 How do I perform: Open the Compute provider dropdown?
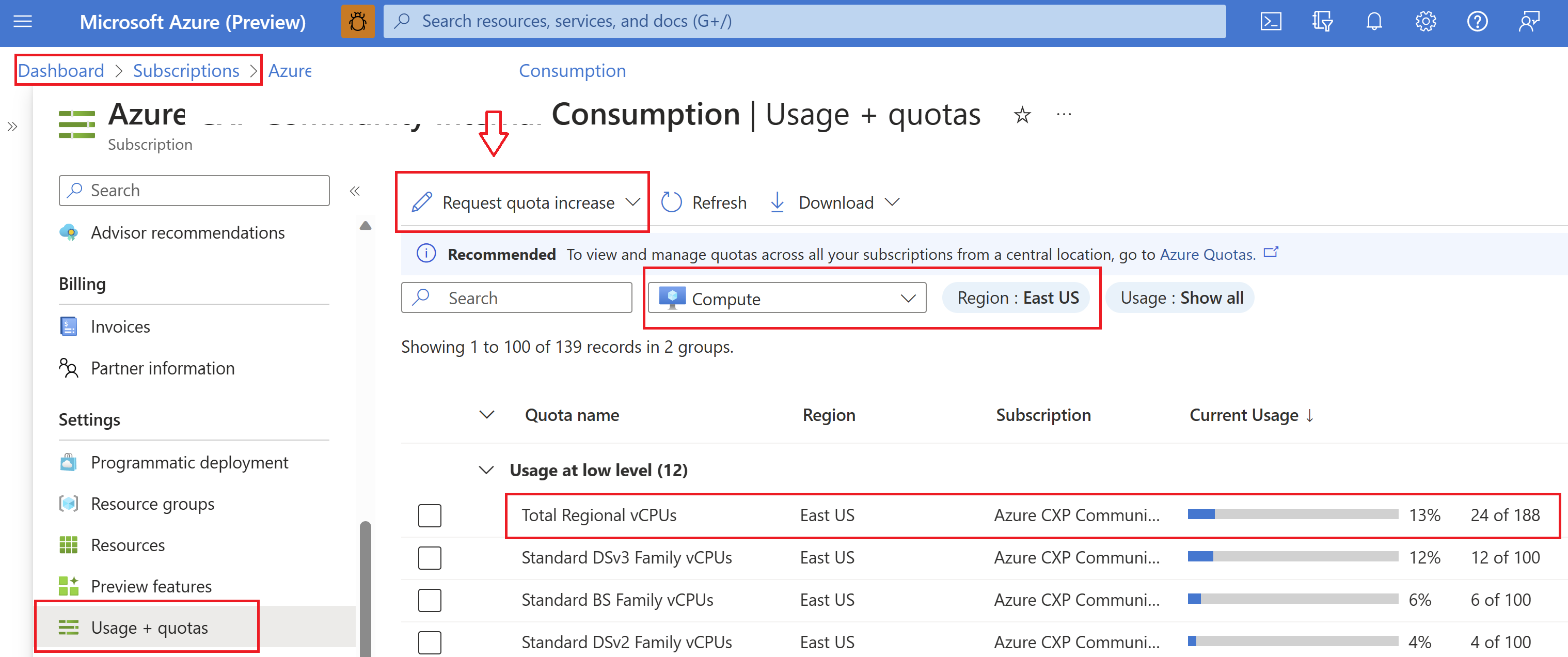[x=787, y=299]
